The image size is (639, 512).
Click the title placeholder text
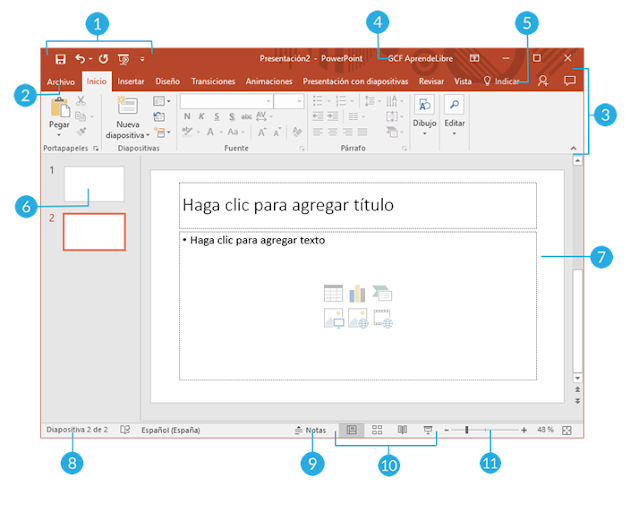click(x=288, y=205)
